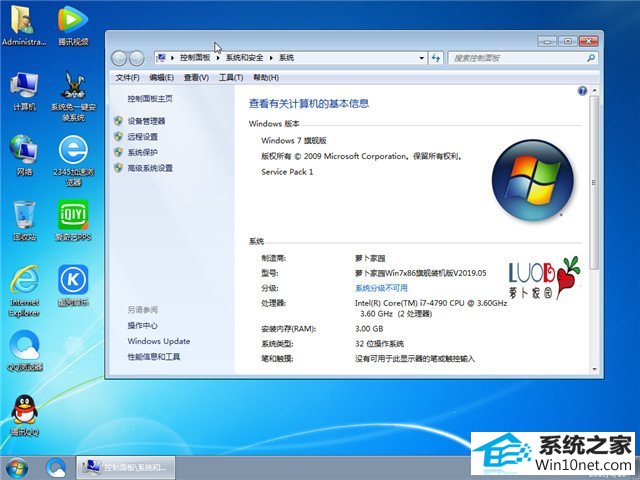Viewport: 640px width, 480px height.
Task: Open the 计算机 (Computer) desktop icon
Action: (24, 91)
